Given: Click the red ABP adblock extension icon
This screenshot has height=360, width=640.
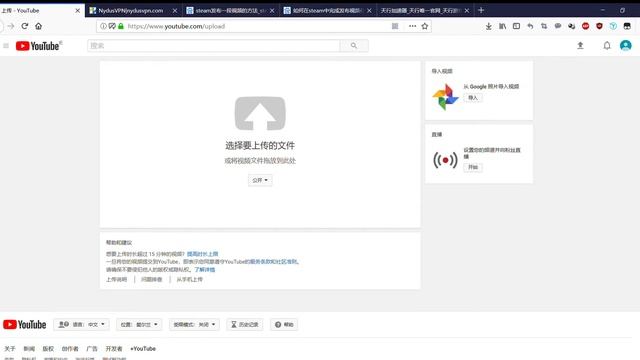Looking at the screenshot, I should coord(586,26).
